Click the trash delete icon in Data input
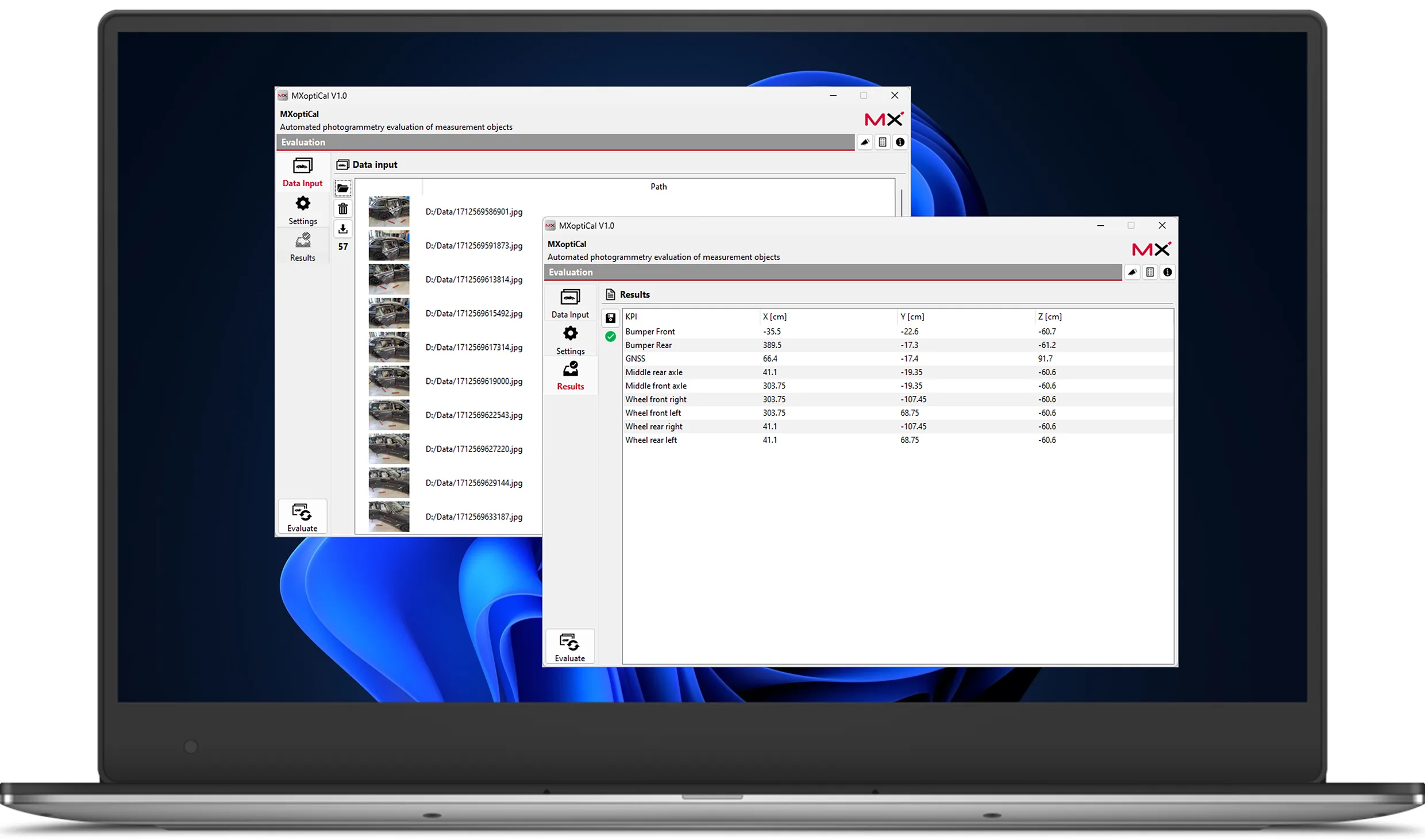Viewport: 1425px width, 840px height. [343, 209]
